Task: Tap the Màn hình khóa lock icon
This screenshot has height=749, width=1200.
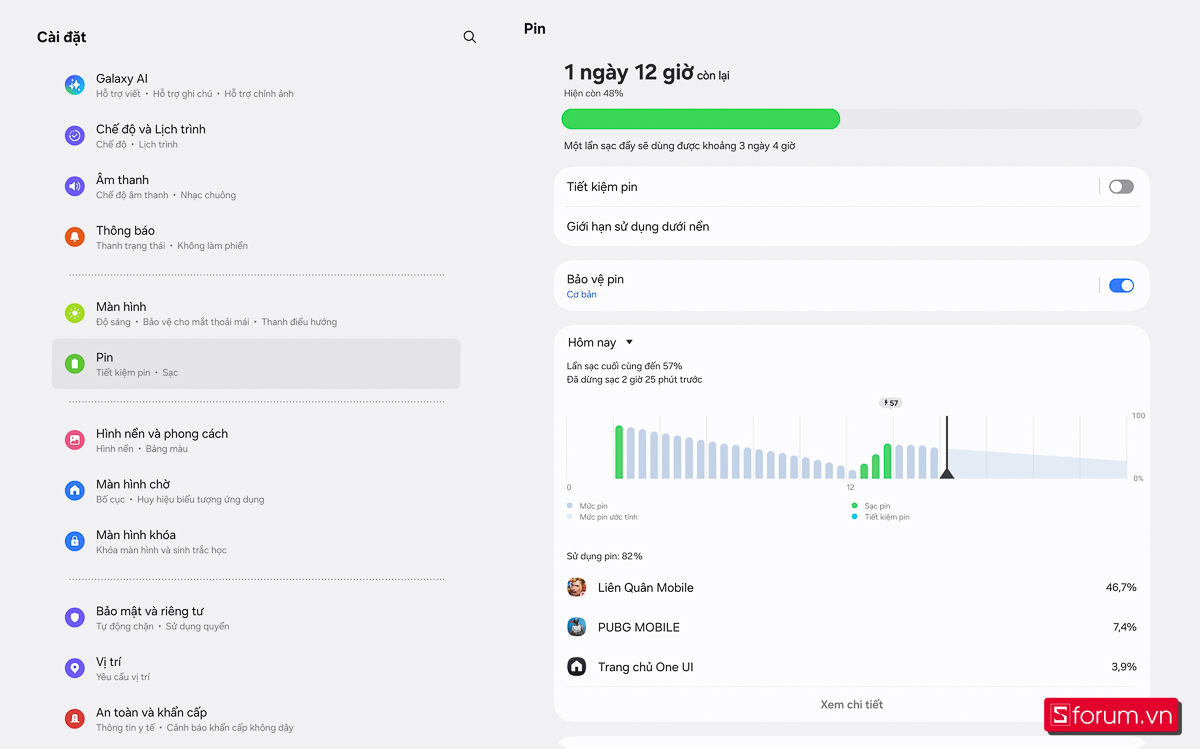Action: 75,541
